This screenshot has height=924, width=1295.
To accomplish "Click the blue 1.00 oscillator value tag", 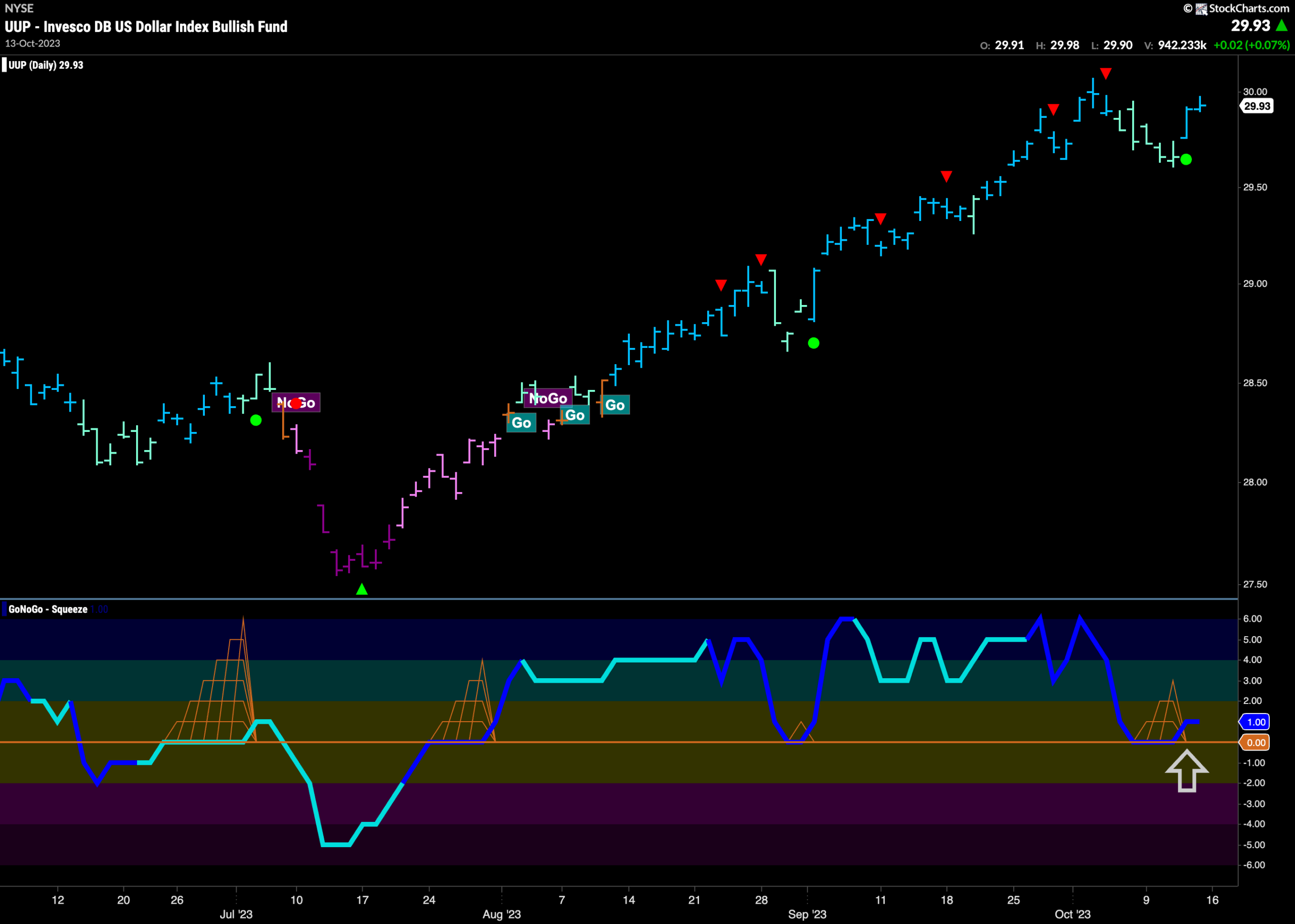I will [x=1256, y=722].
